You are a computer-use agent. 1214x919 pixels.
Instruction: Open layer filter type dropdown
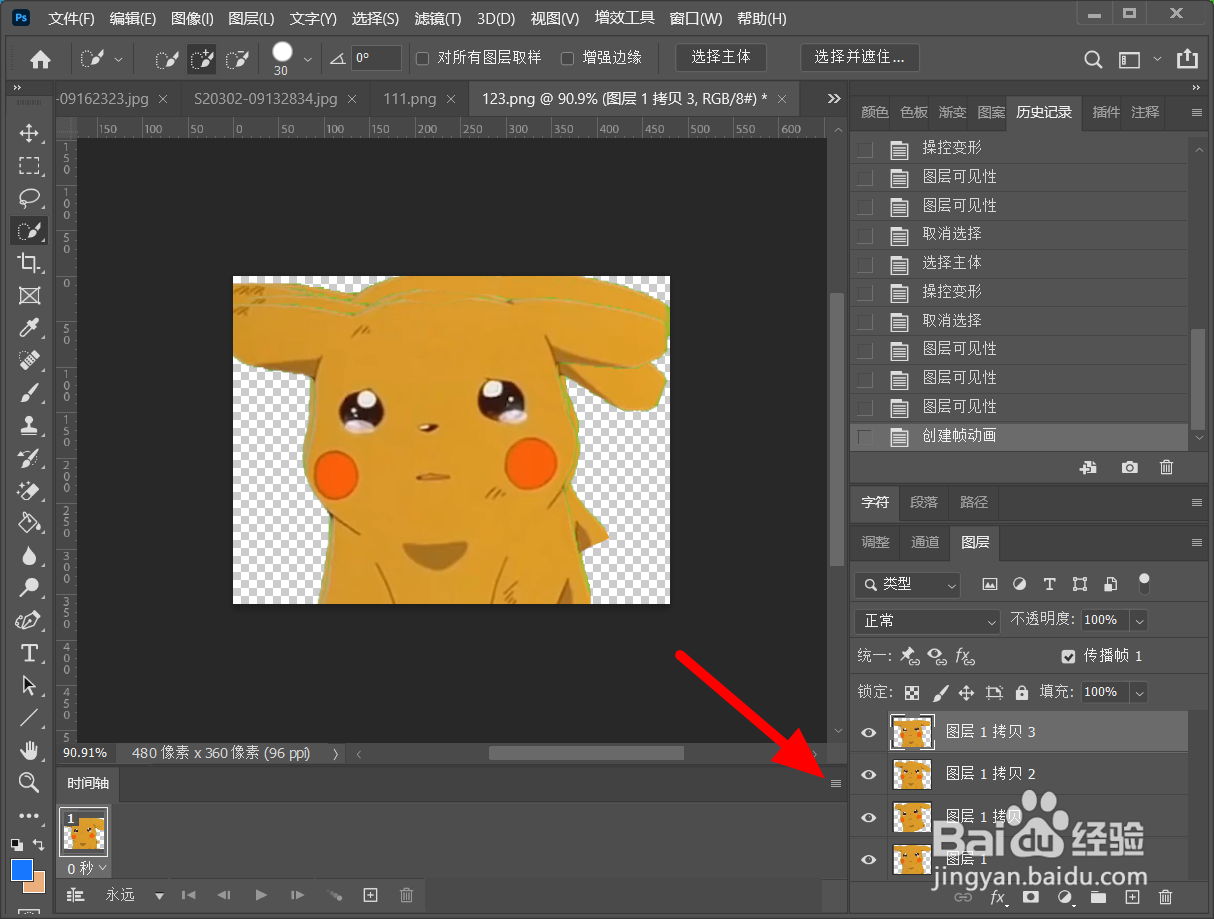(908, 584)
